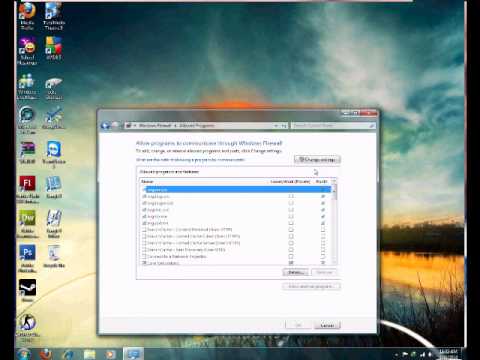Screen dimensions: 480x360
Task: Launch Firefox from the taskbar
Action: [46, 354]
